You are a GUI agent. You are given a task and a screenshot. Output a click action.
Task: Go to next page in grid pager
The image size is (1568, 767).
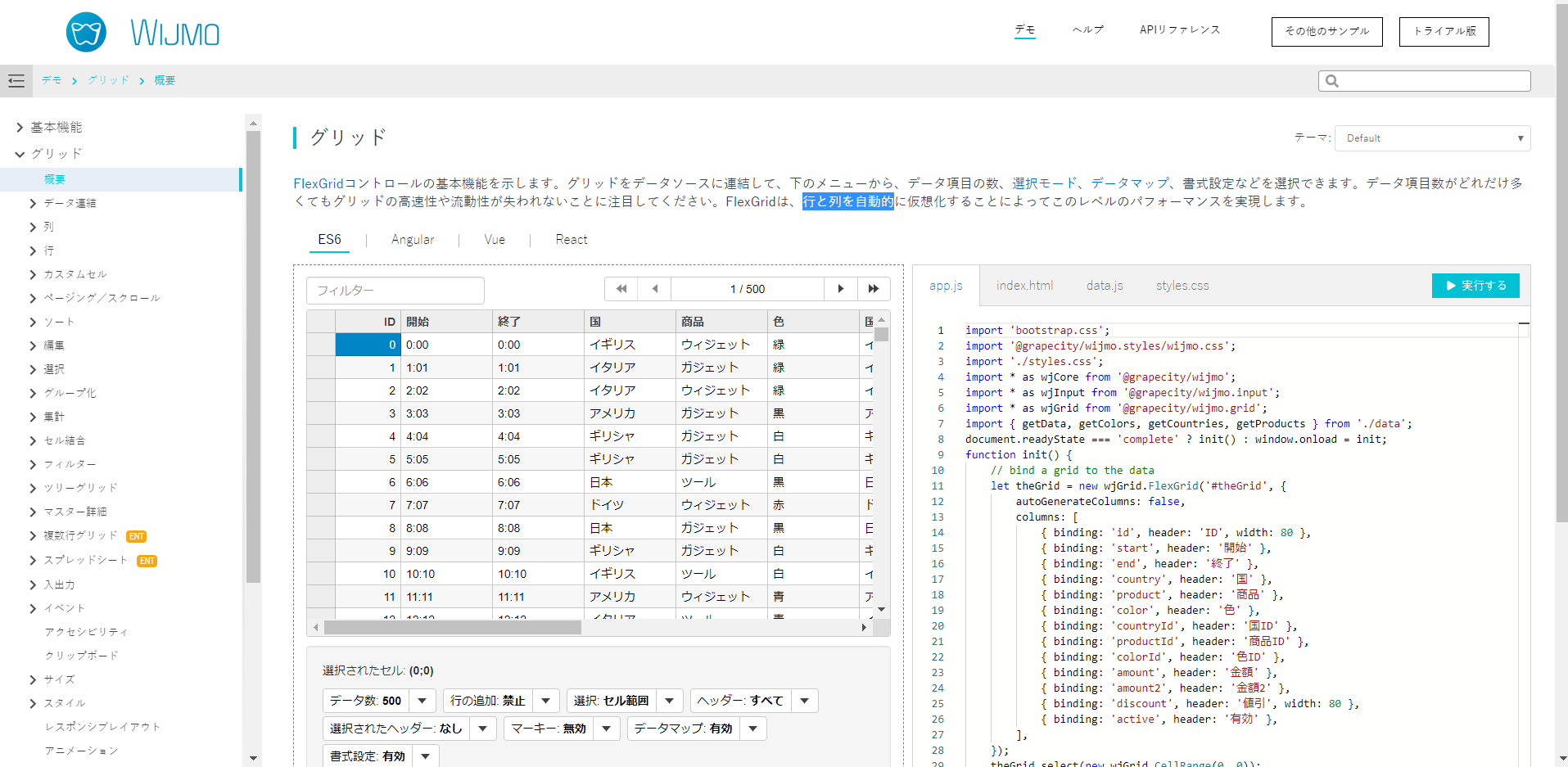[841, 289]
